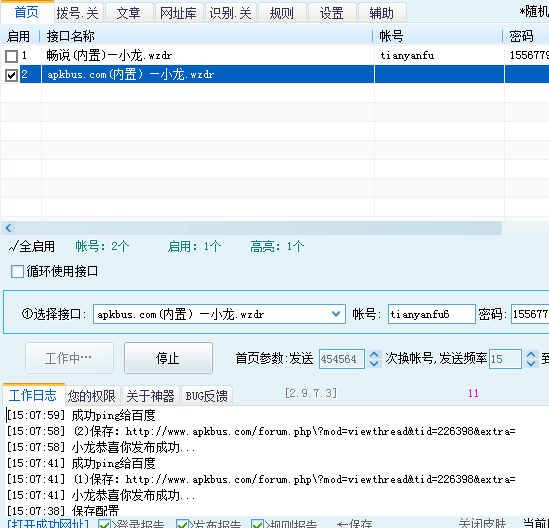
Task: Uncheck row 2 apkbus.com interface checkbox
Action: click(12, 75)
